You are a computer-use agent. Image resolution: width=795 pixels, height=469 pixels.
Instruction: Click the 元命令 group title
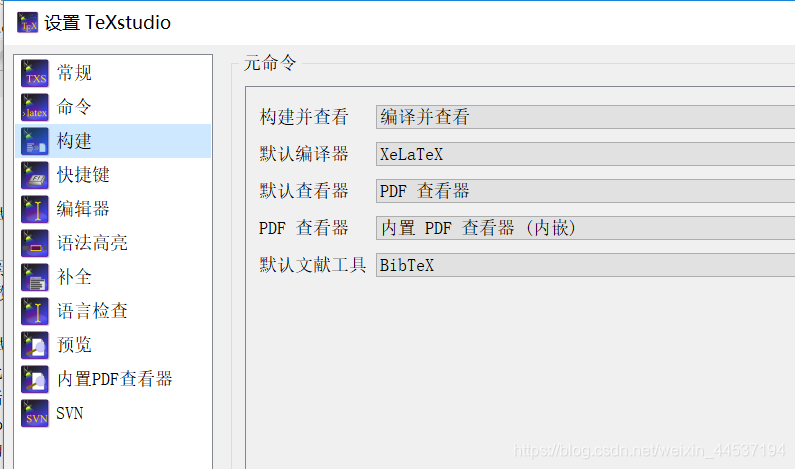pyautogui.click(x=270, y=63)
